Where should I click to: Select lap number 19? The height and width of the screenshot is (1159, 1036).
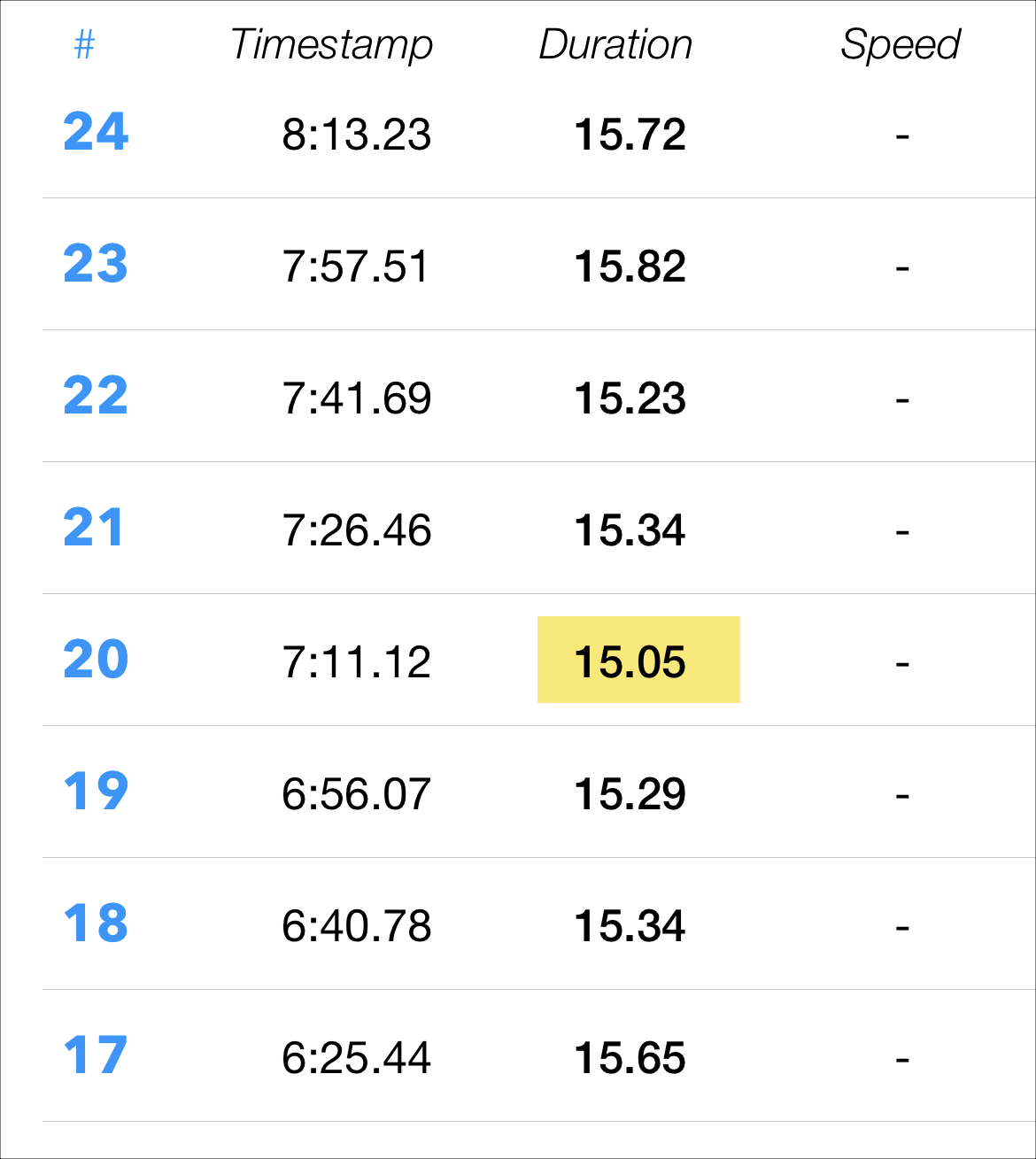point(96,792)
